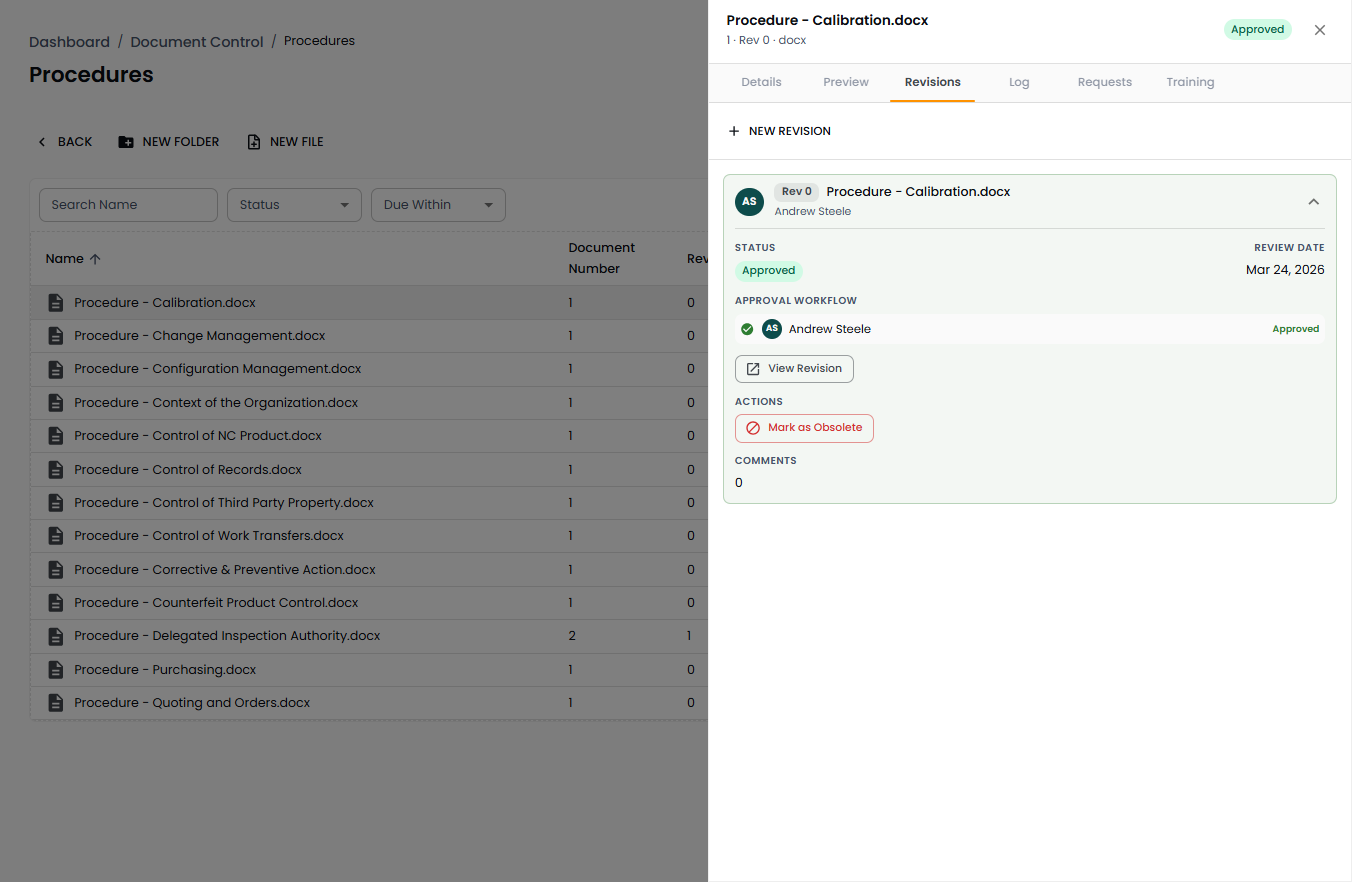Click the back chevron arrow

pos(42,142)
